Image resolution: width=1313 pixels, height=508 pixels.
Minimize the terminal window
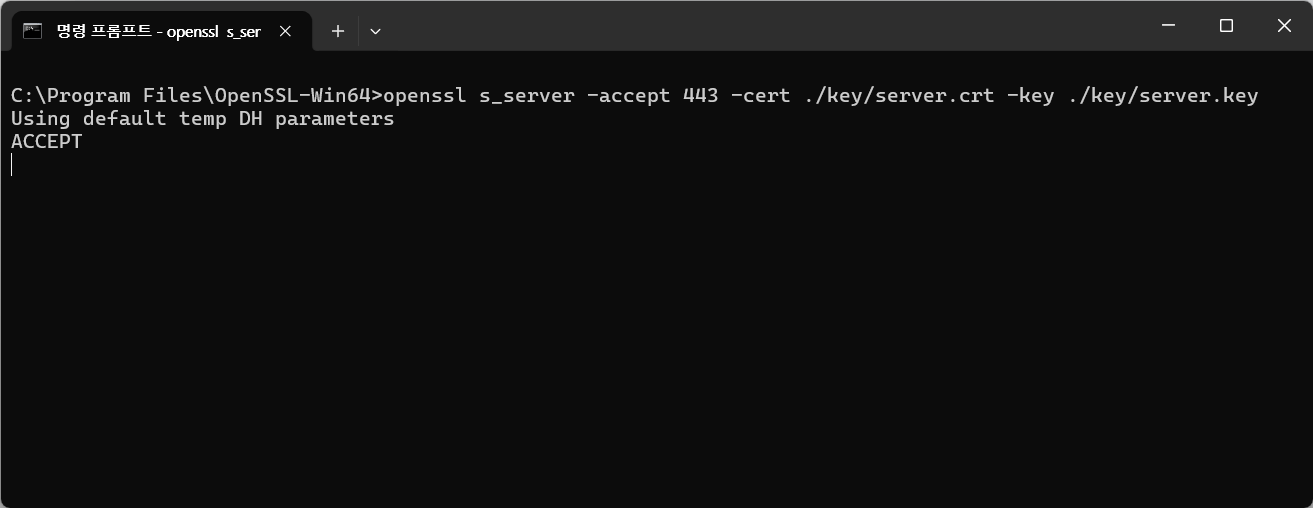[1168, 26]
